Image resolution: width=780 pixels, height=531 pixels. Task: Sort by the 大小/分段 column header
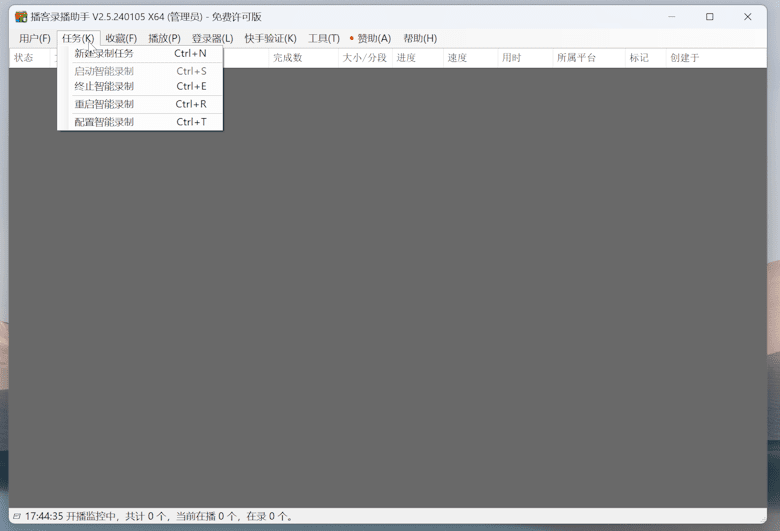365,58
